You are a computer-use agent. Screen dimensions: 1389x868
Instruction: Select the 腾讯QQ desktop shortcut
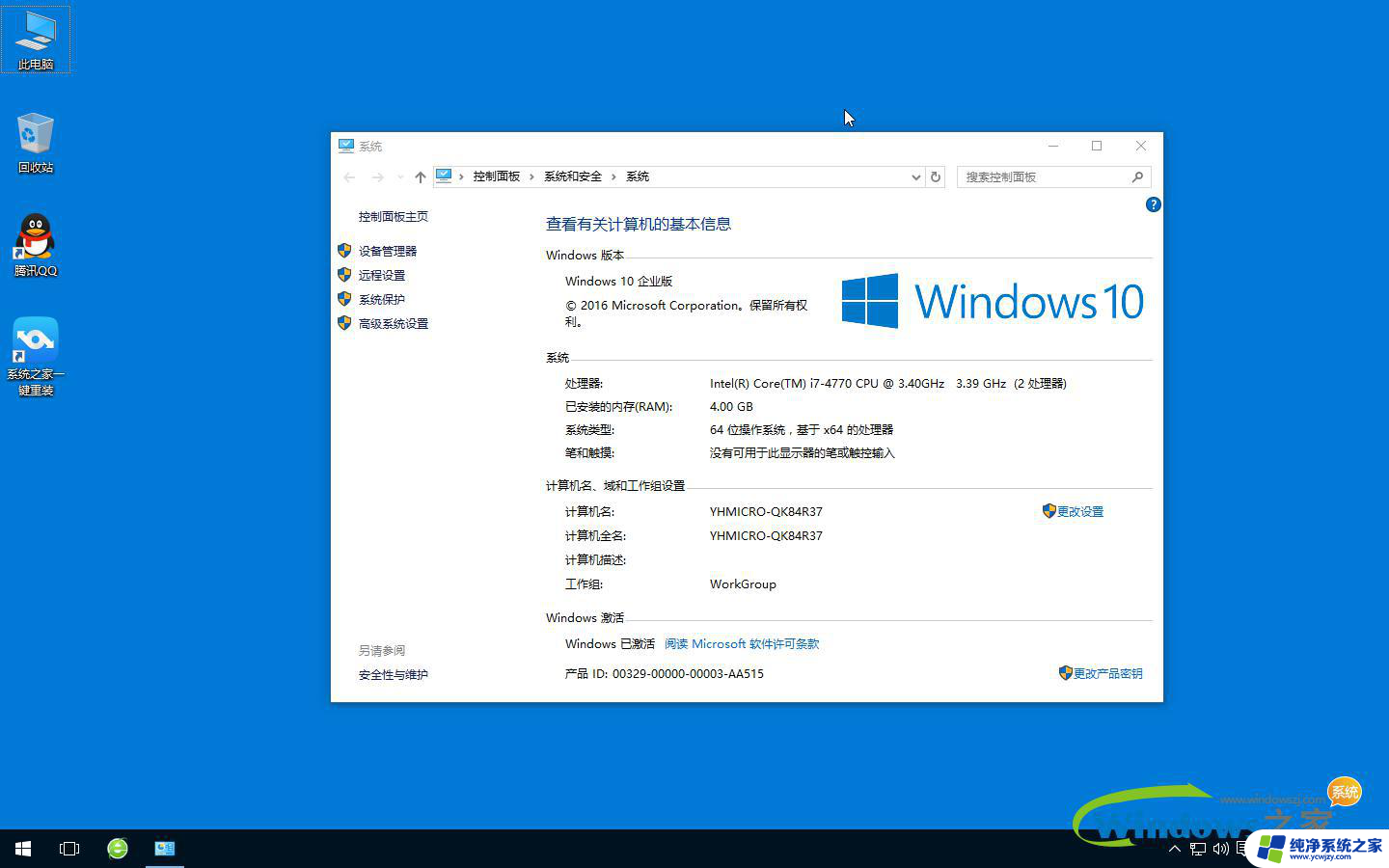[36, 246]
